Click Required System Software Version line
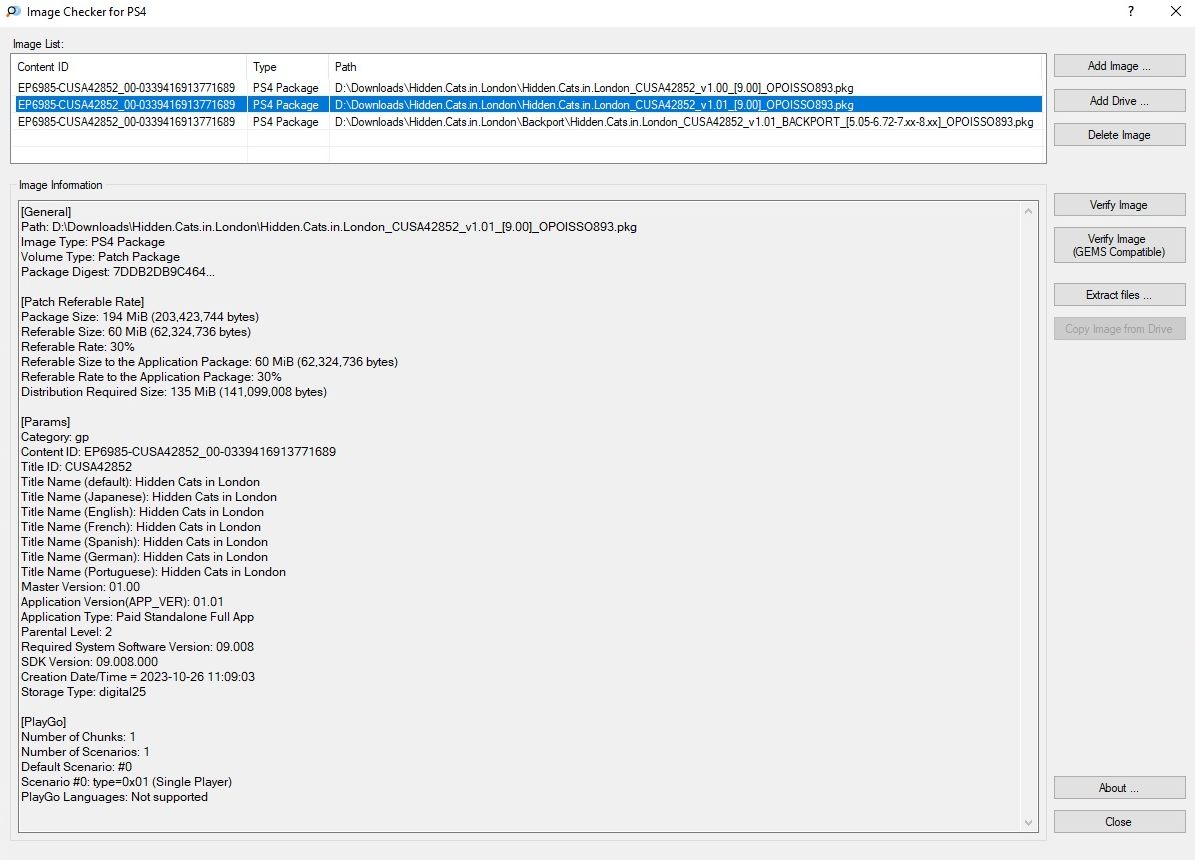1195x860 pixels. click(137, 647)
